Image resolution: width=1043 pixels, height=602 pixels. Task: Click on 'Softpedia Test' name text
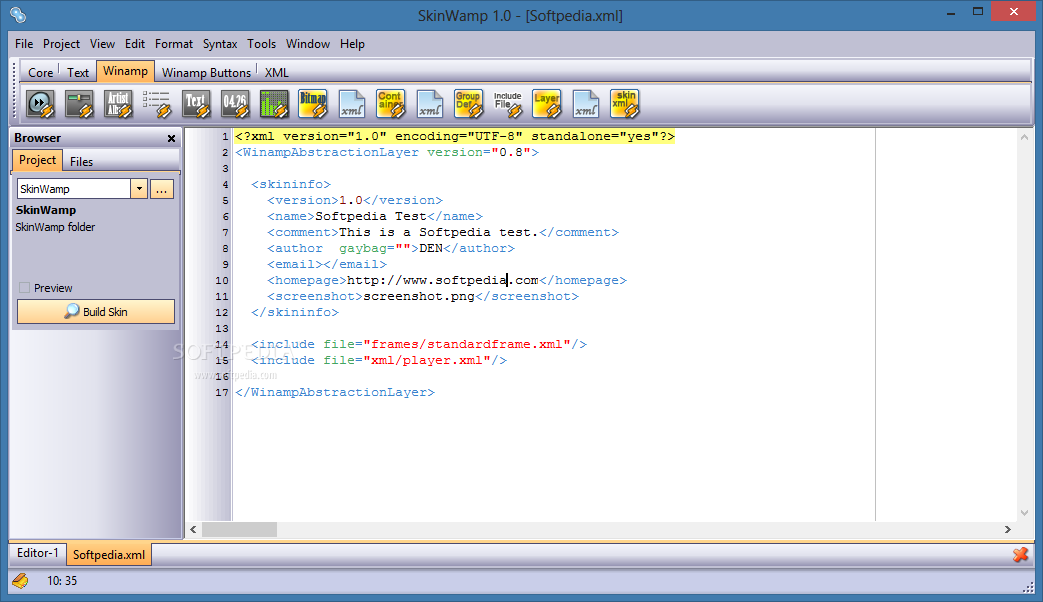[371, 216]
